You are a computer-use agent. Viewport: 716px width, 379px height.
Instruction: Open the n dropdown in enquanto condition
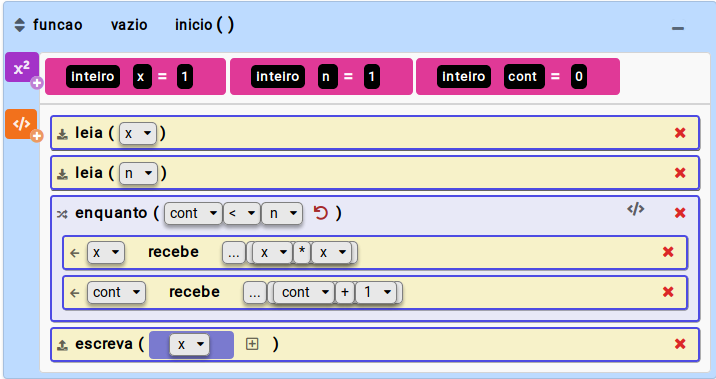282,213
